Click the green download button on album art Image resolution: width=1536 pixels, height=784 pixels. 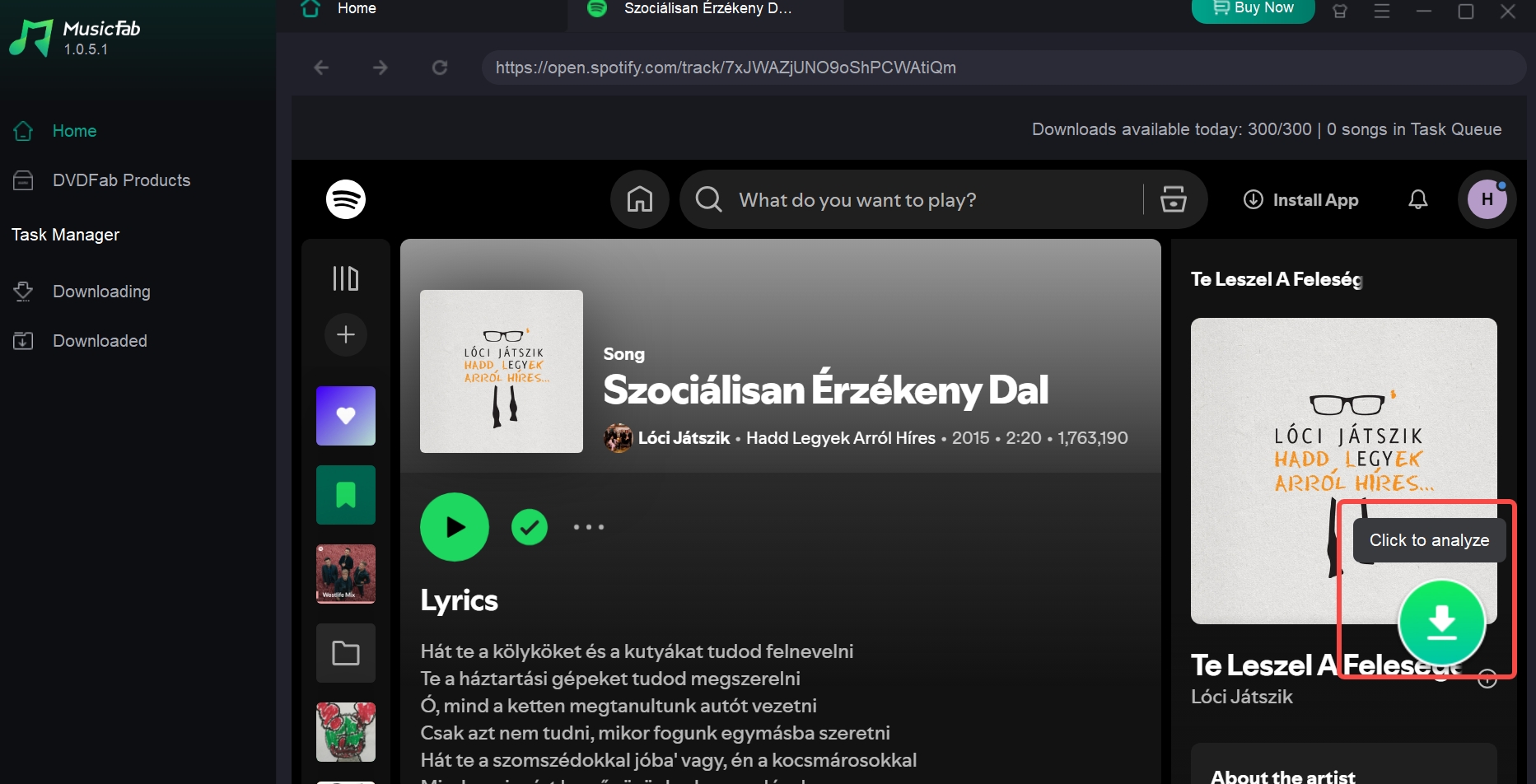(1441, 623)
